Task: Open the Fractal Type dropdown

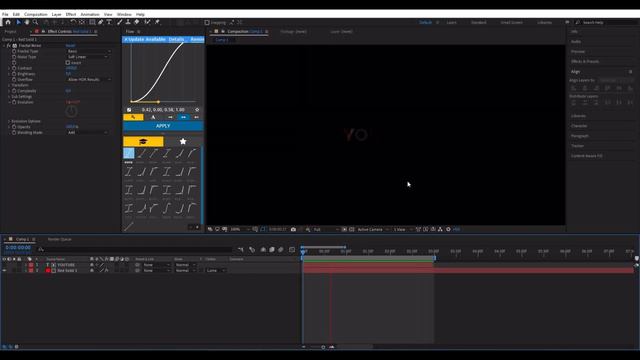Action: pyautogui.click(x=89, y=51)
